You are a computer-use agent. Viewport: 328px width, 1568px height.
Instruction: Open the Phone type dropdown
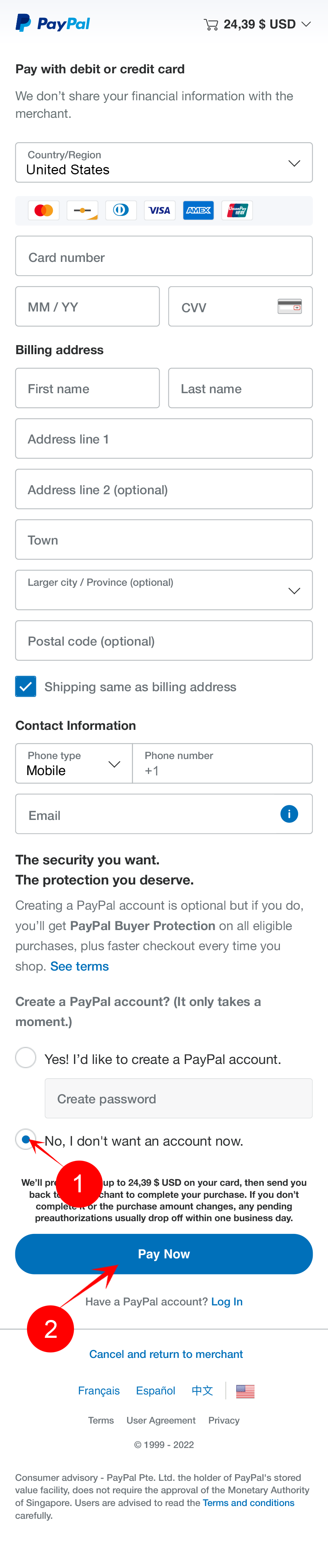74,763
